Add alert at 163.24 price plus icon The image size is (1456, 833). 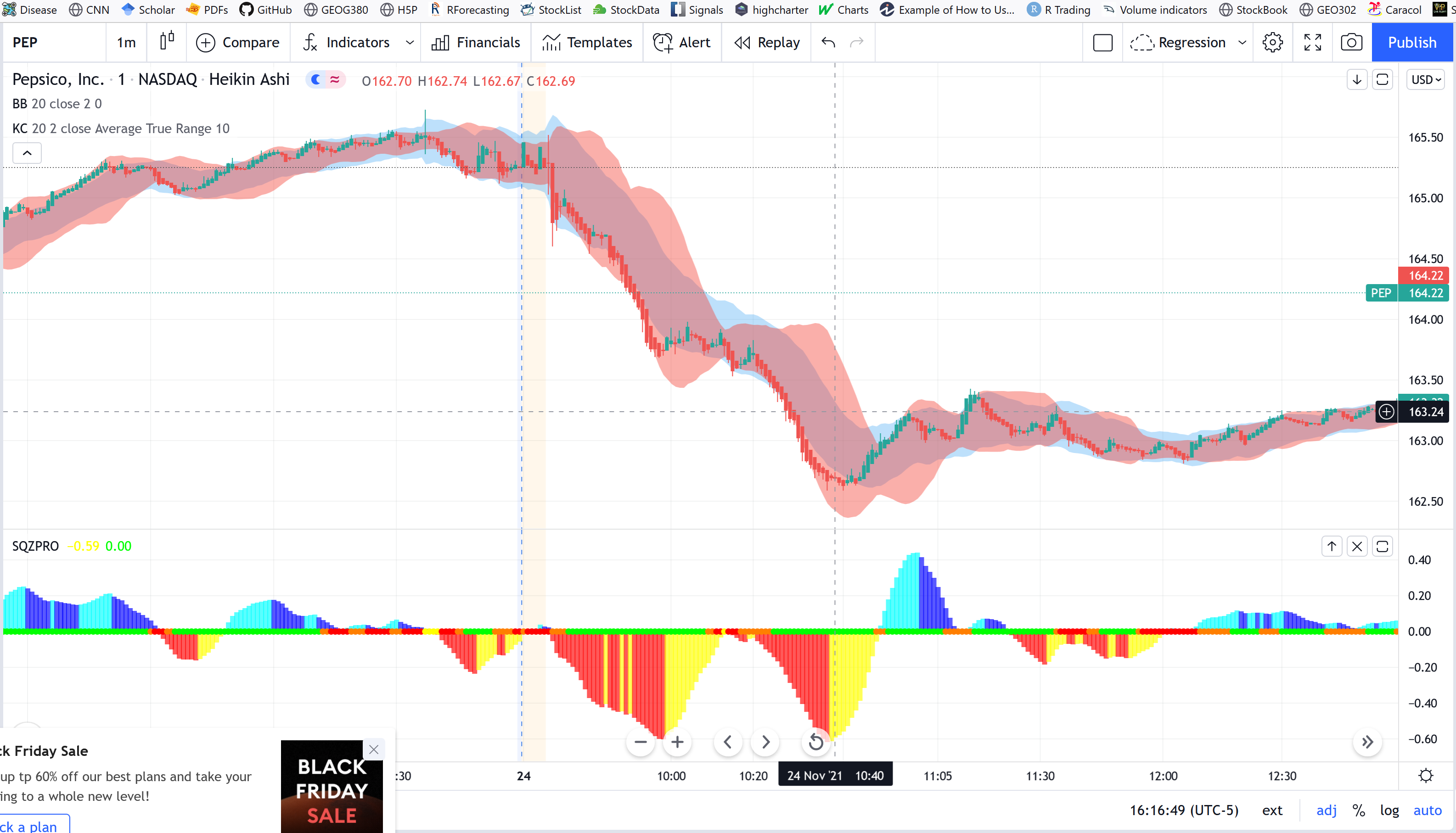tap(1386, 411)
